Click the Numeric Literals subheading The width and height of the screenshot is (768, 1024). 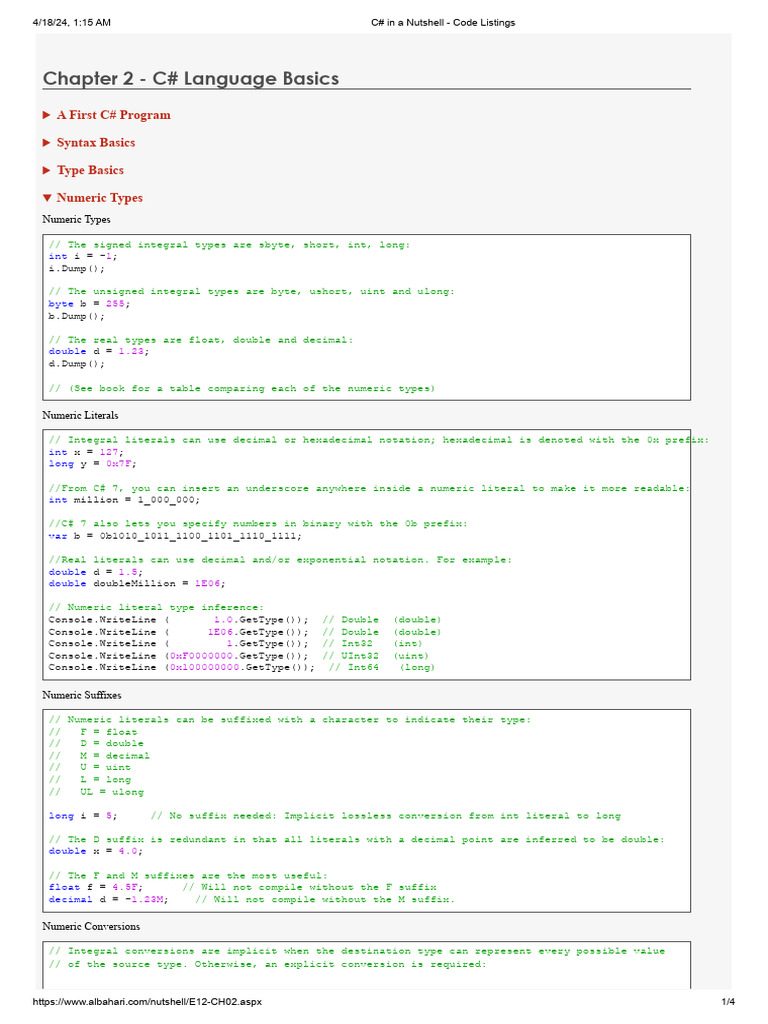point(80,415)
